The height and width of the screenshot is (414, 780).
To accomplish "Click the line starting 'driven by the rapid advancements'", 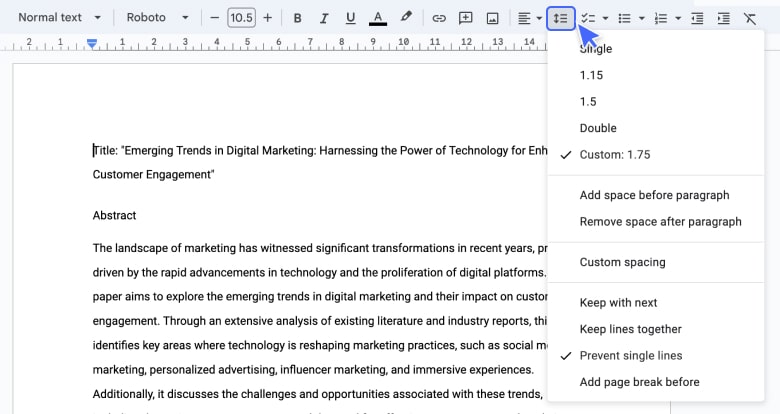I will click(x=320, y=272).
